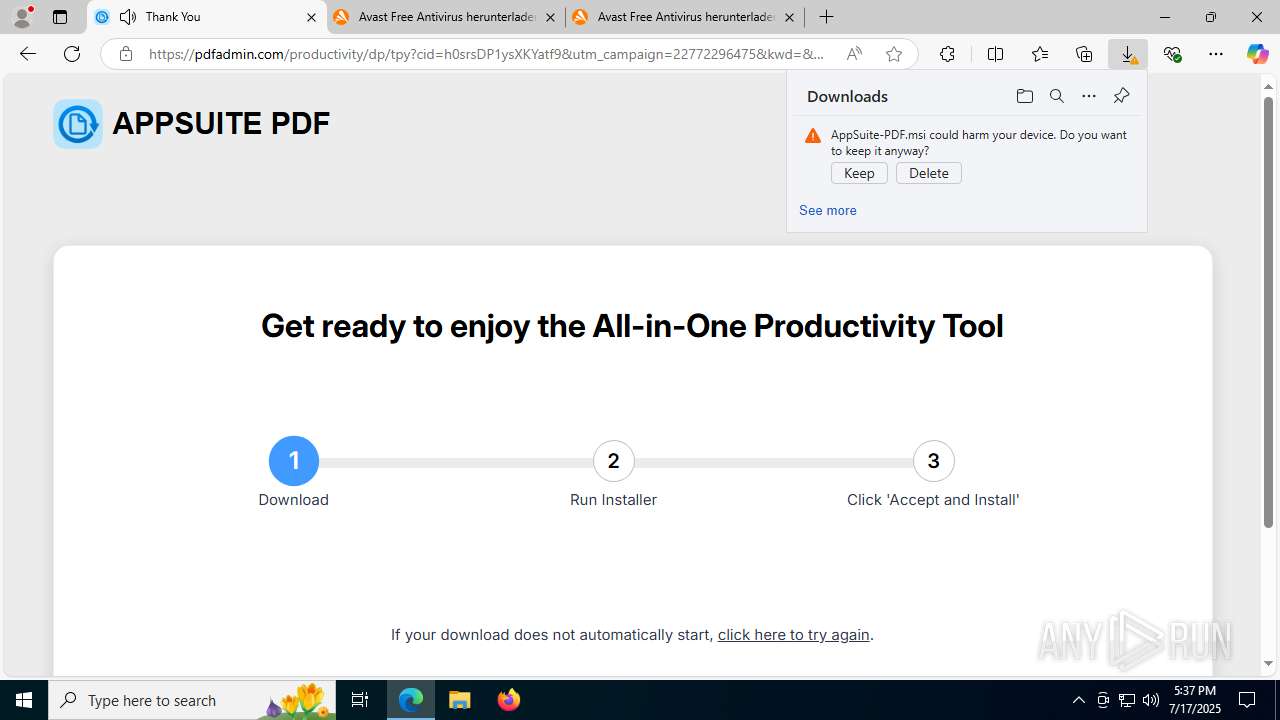Viewport: 1280px width, 720px height.
Task: Toggle the Downloads toolbar button
Action: coord(1128,54)
